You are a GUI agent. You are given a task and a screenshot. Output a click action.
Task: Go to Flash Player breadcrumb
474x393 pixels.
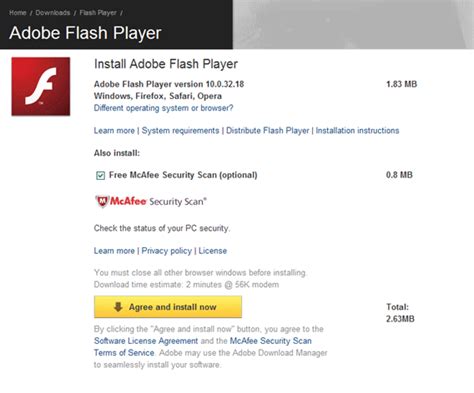click(x=98, y=13)
